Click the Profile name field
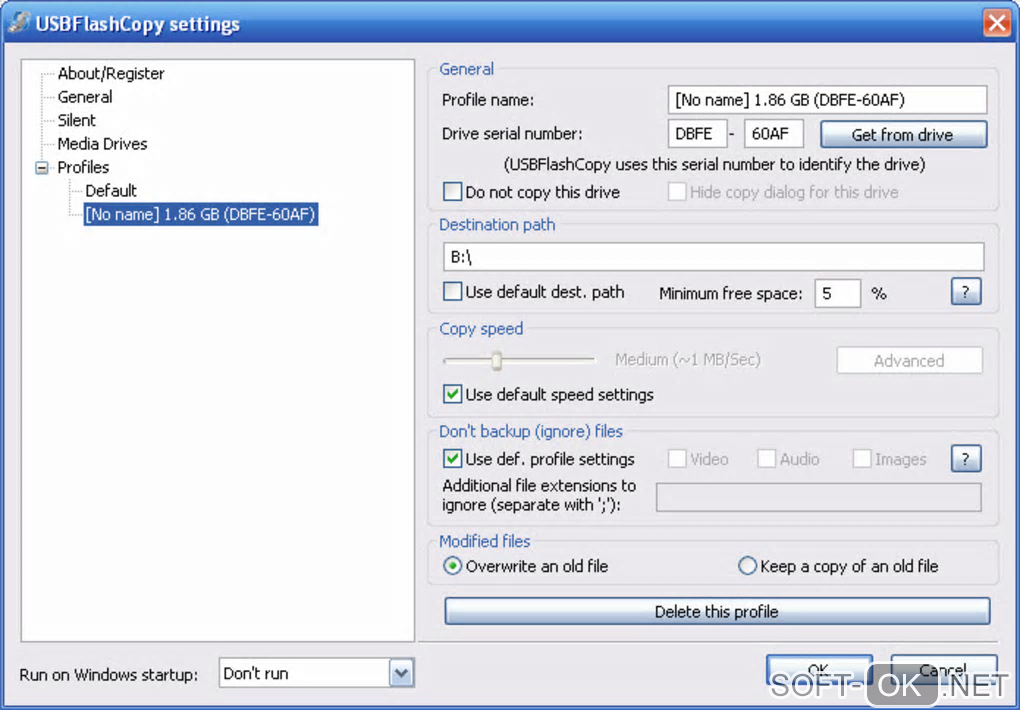Image resolution: width=1020 pixels, height=710 pixels. (x=827, y=100)
